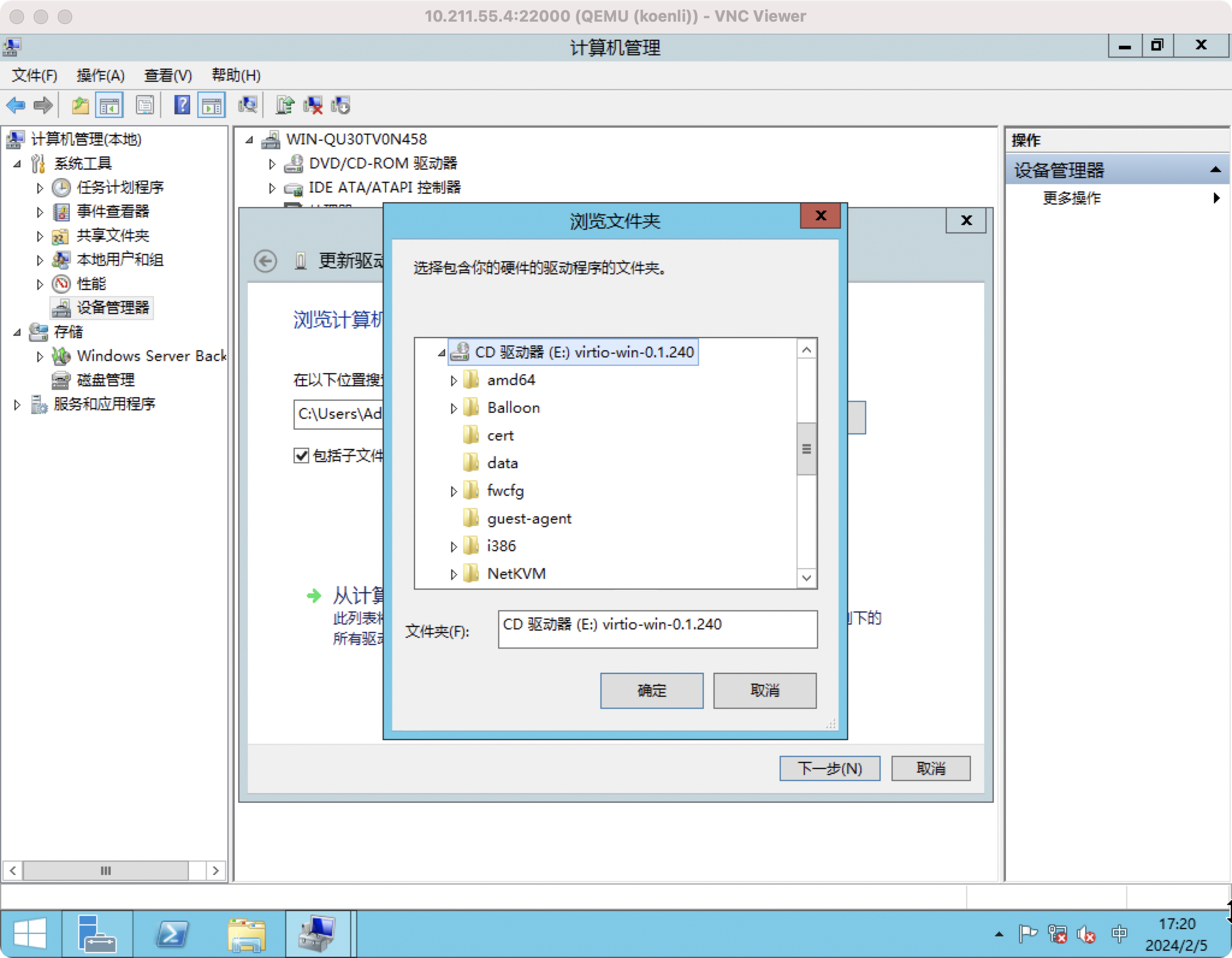
Task: Click the 确定 button to confirm folder
Action: point(651,690)
